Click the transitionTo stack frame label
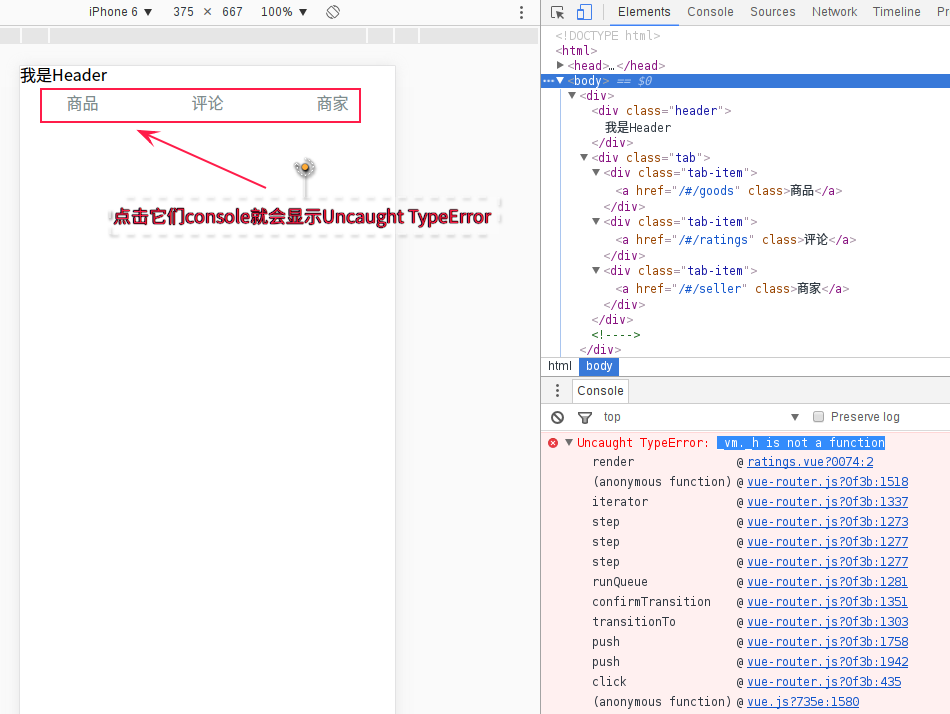The height and width of the screenshot is (714, 950). pyautogui.click(x=634, y=622)
